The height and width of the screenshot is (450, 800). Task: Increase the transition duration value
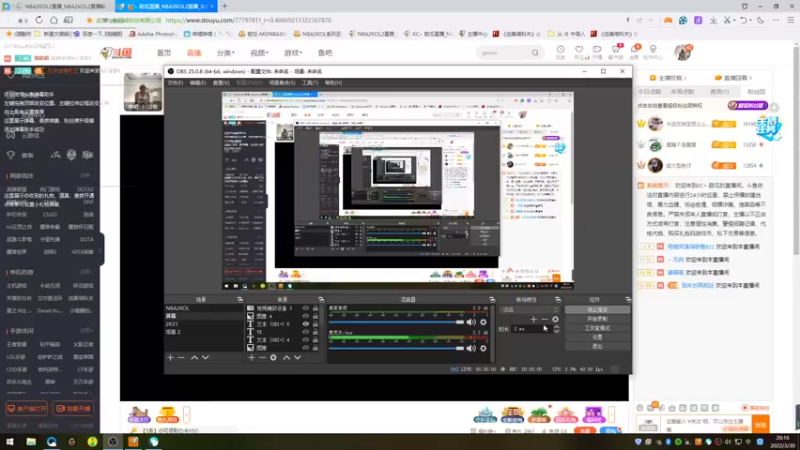point(557,327)
